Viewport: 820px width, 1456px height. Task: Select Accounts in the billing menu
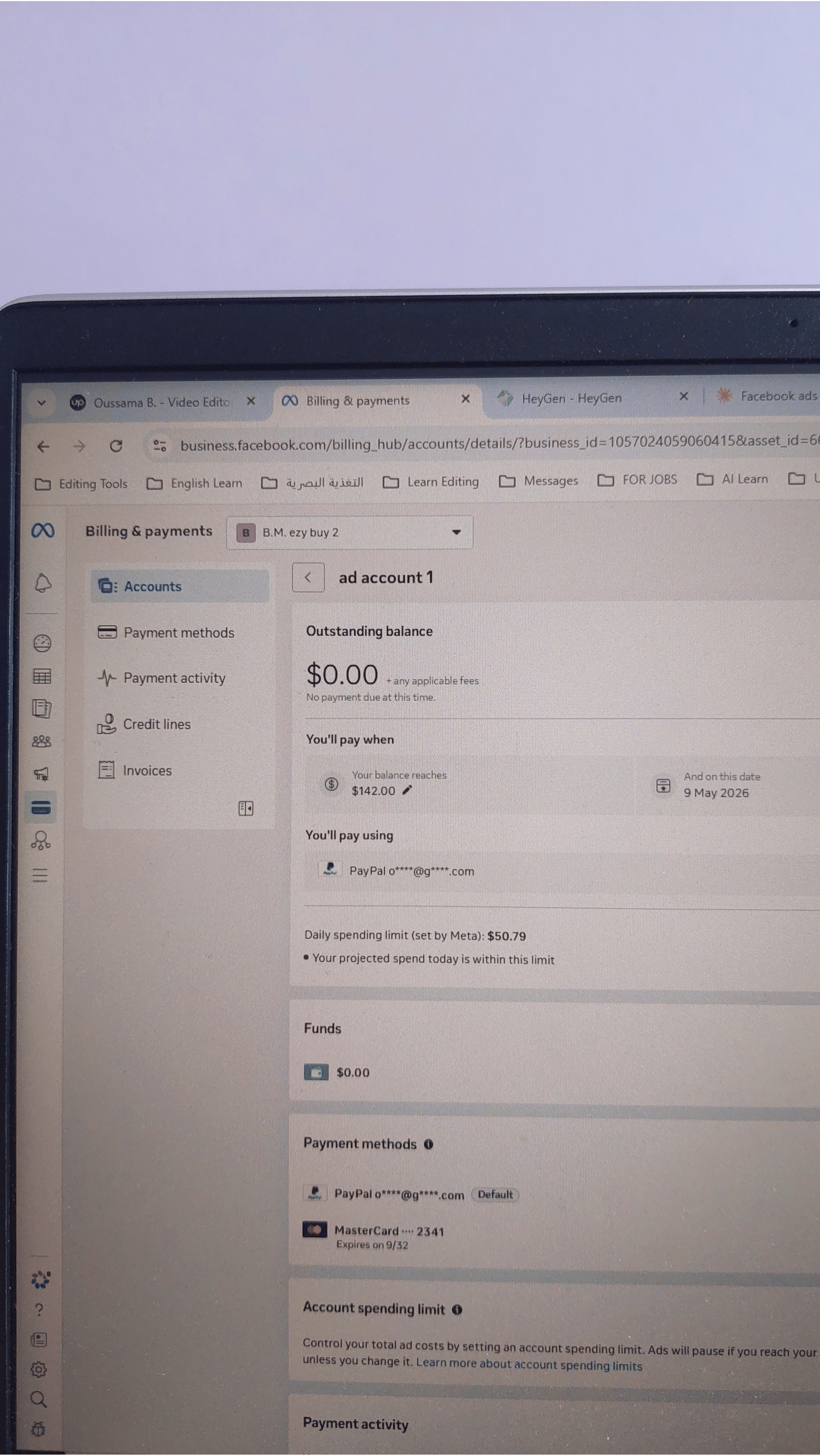tap(180, 586)
